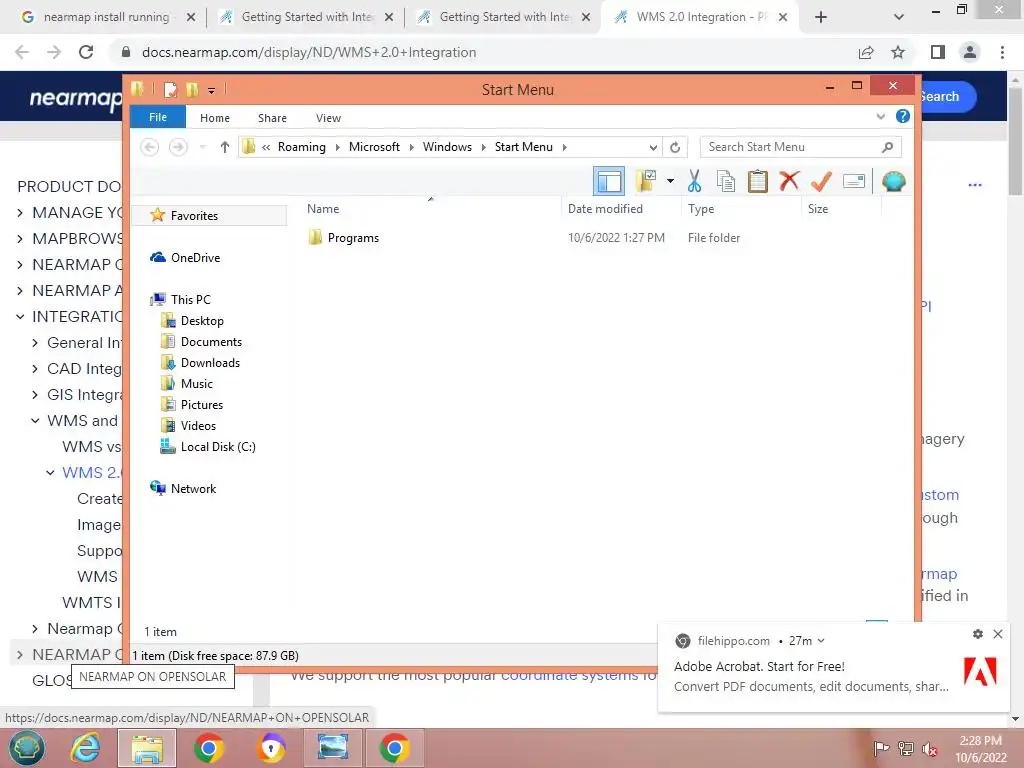The width and height of the screenshot is (1024, 768).
Task: Switch to nearmap install running Chrome tab
Action: point(104,17)
